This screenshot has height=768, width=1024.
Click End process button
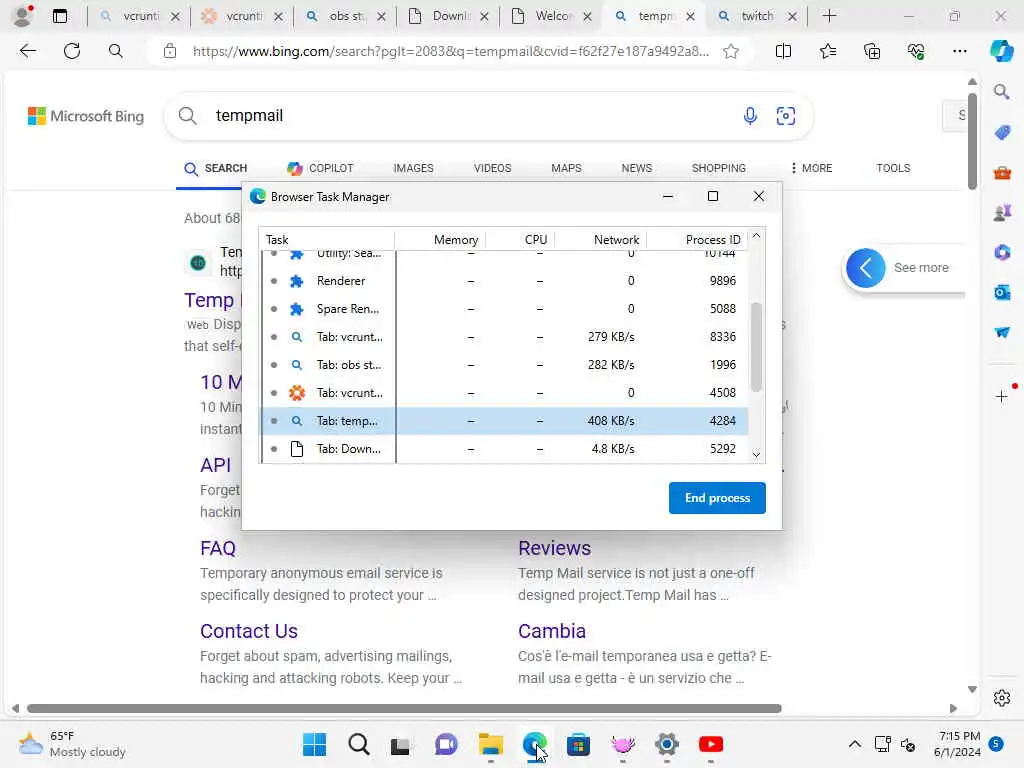(x=717, y=498)
